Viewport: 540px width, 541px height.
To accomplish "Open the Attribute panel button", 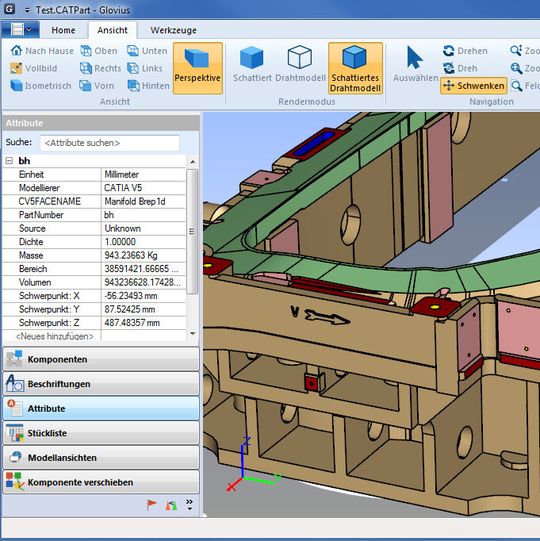I will [x=101, y=408].
